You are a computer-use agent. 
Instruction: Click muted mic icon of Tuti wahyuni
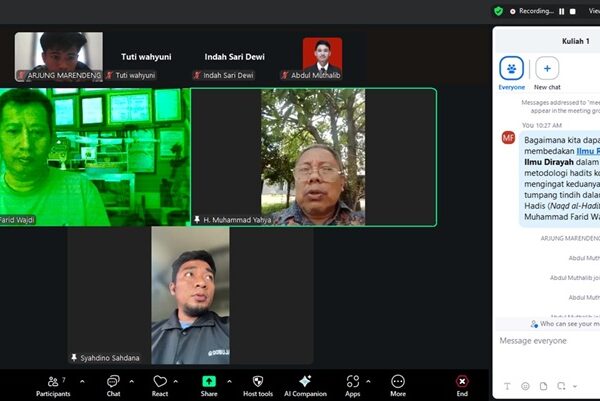(109, 75)
